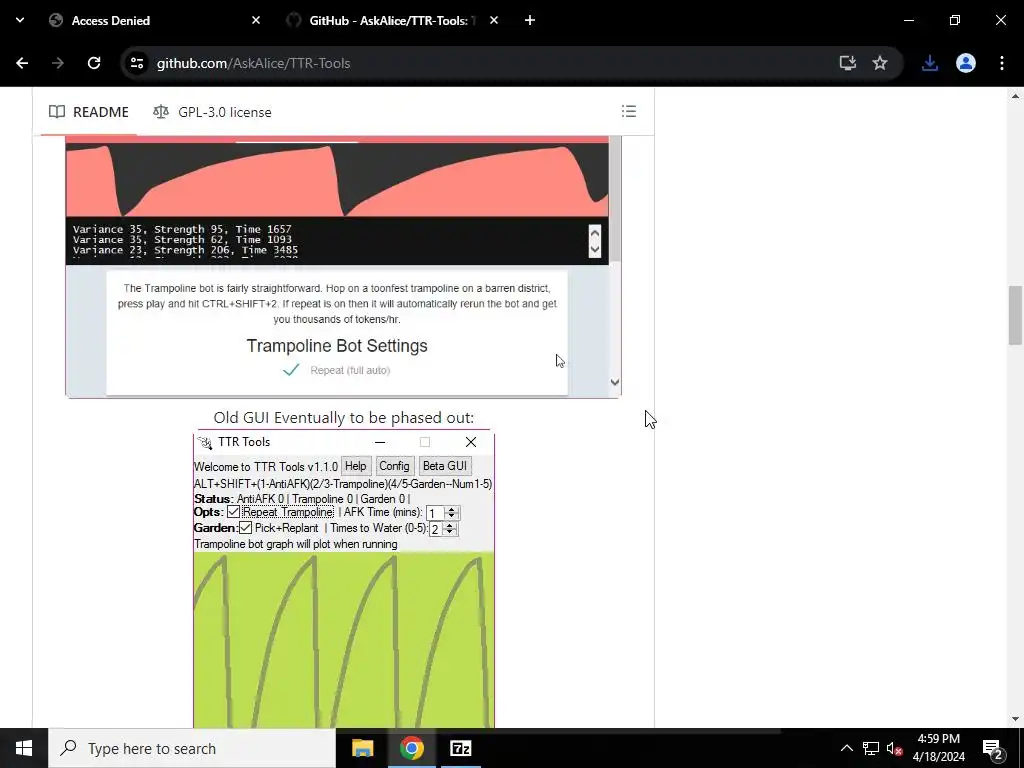This screenshot has height=768, width=1024.
Task: Open Chrome from taskbar
Action: pyautogui.click(x=411, y=748)
